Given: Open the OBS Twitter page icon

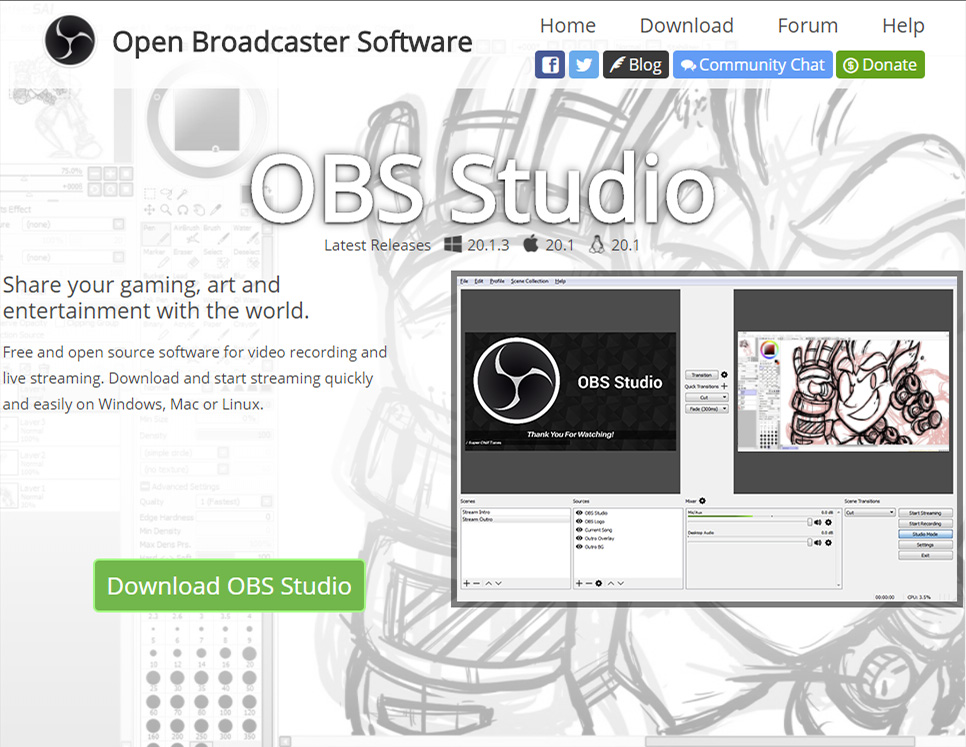Looking at the screenshot, I should coord(583,65).
